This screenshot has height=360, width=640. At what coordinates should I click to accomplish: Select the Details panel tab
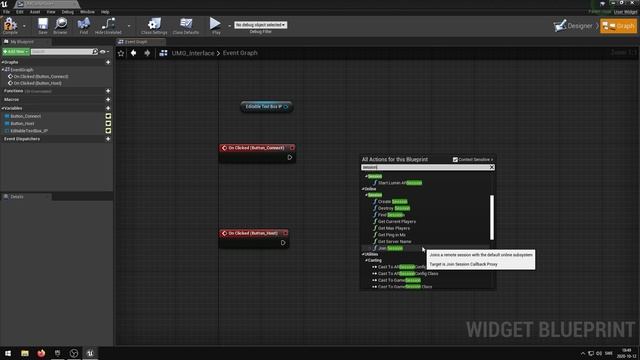click(x=26, y=197)
